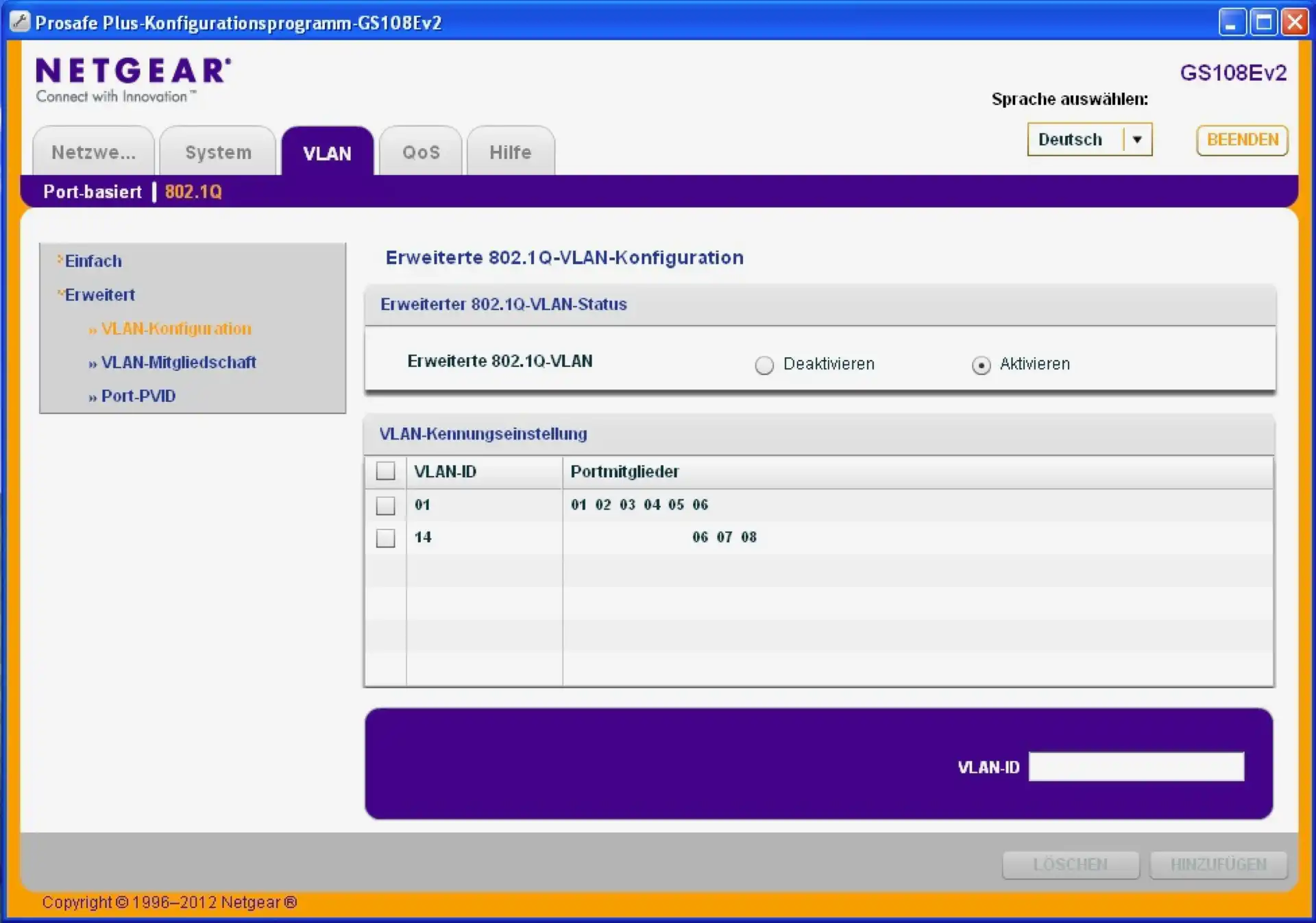Image resolution: width=1316 pixels, height=923 pixels.
Task: Select the Deaktivieren radio button
Action: 764,365
